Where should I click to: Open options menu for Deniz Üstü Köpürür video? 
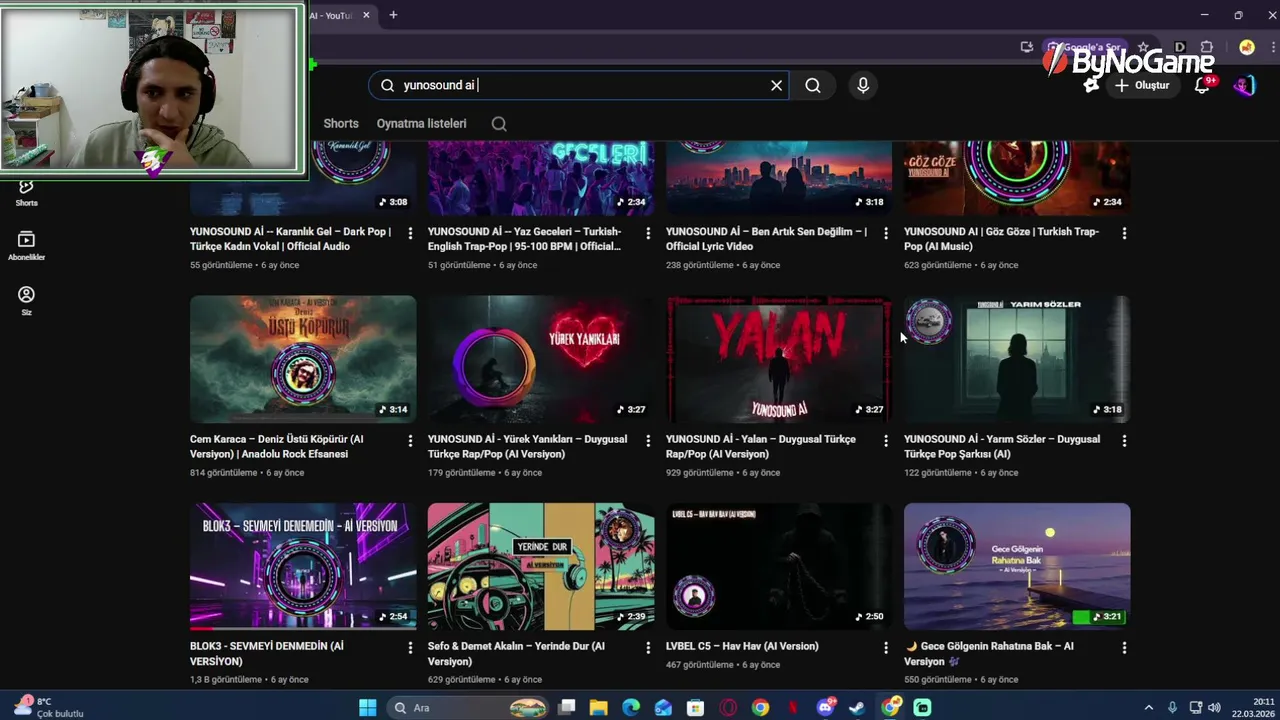tap(410, 441)
